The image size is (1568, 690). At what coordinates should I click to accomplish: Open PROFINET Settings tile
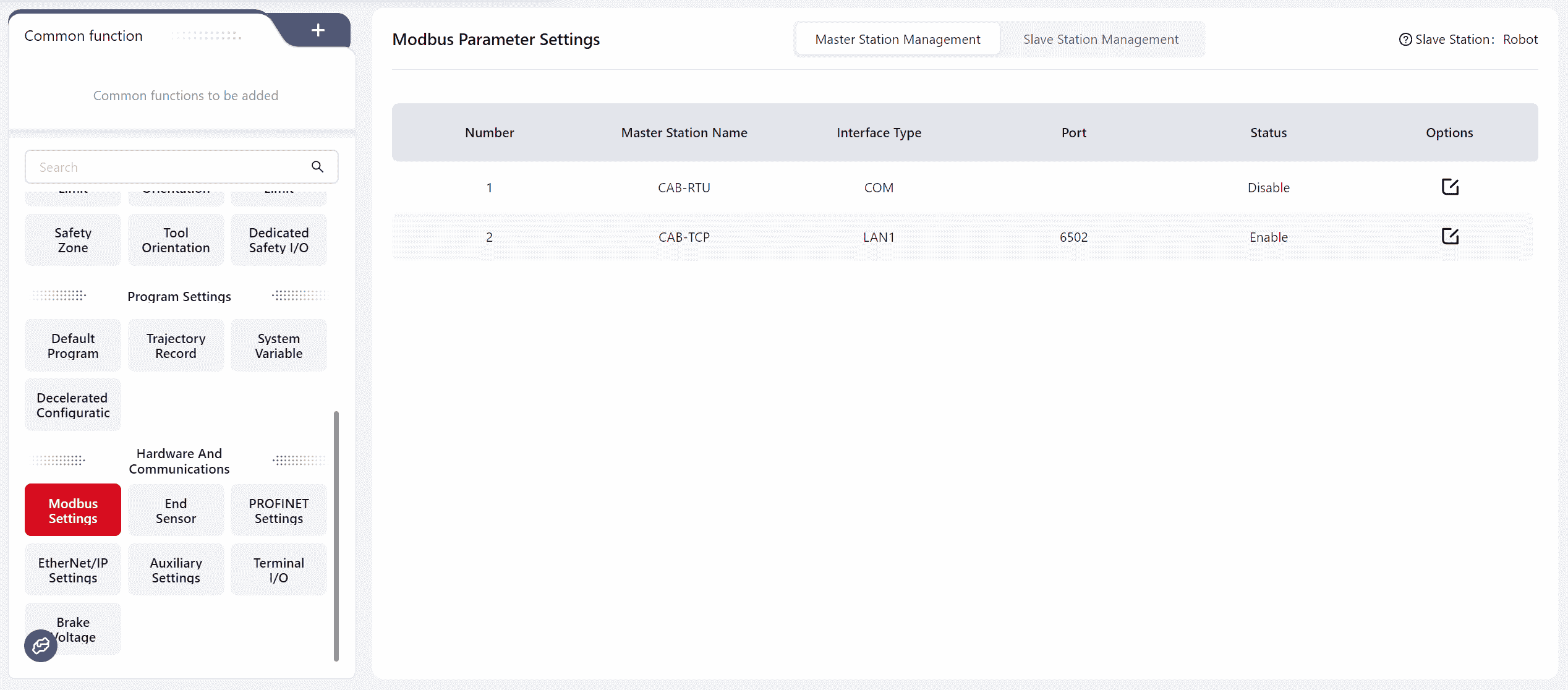click(278, 510)
